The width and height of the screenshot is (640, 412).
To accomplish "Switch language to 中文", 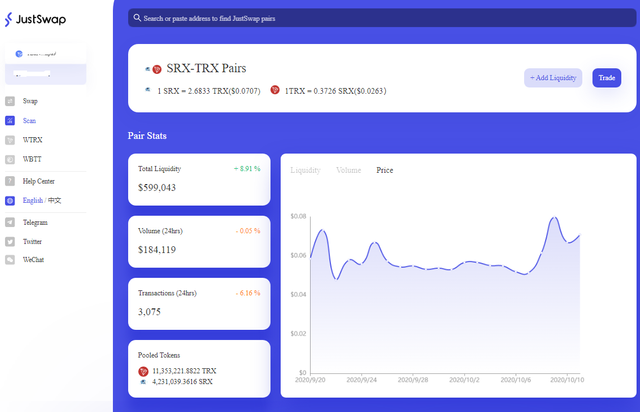I will (x=55, y=200).
